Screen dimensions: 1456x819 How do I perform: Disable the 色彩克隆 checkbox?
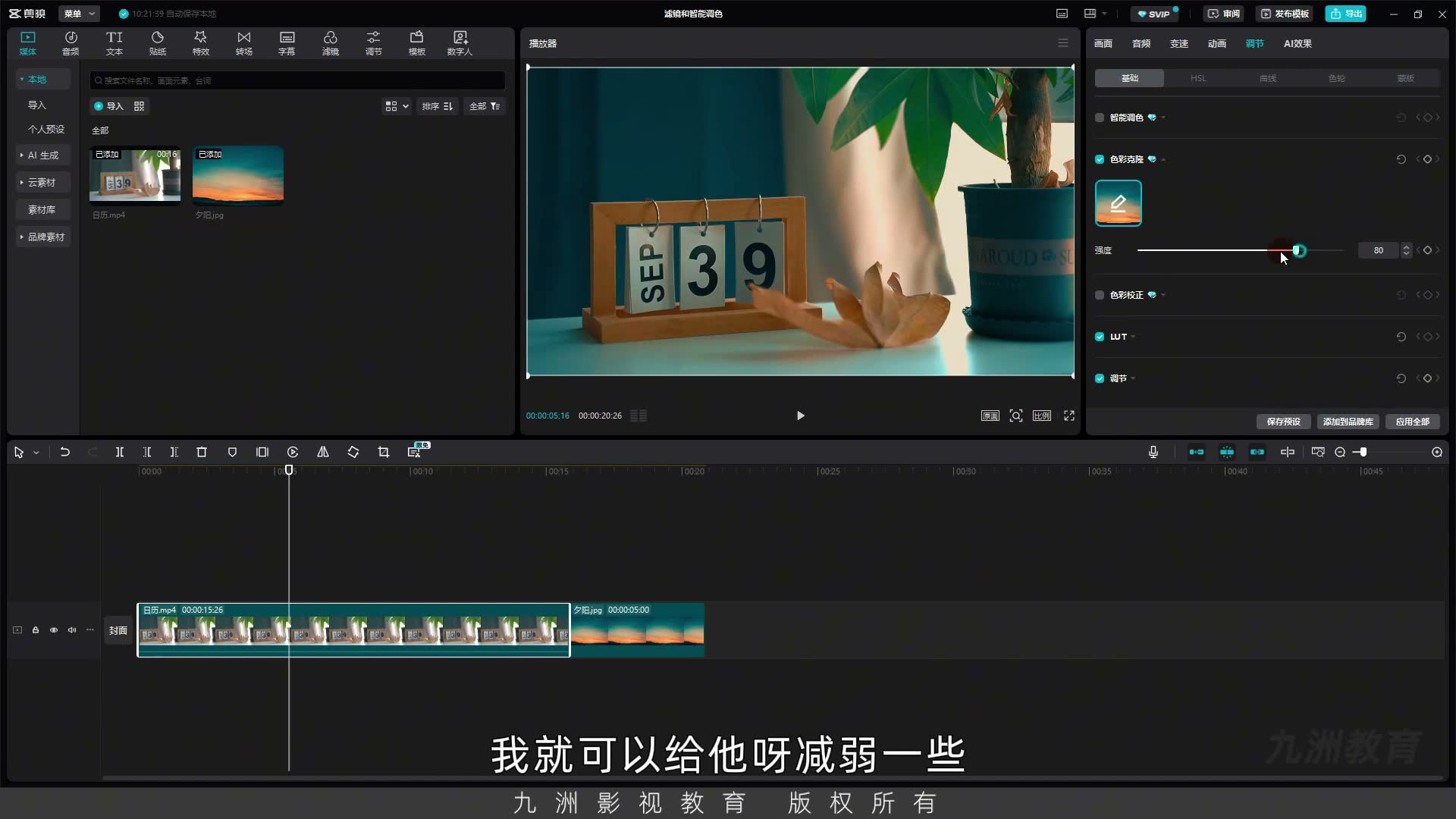point(1100,159)
